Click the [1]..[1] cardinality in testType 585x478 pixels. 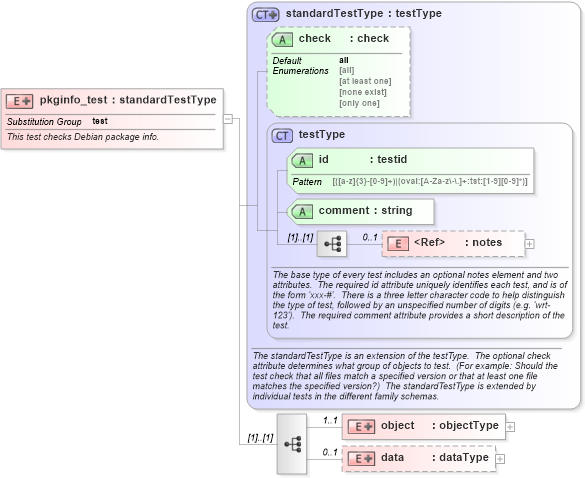(300, 237)
